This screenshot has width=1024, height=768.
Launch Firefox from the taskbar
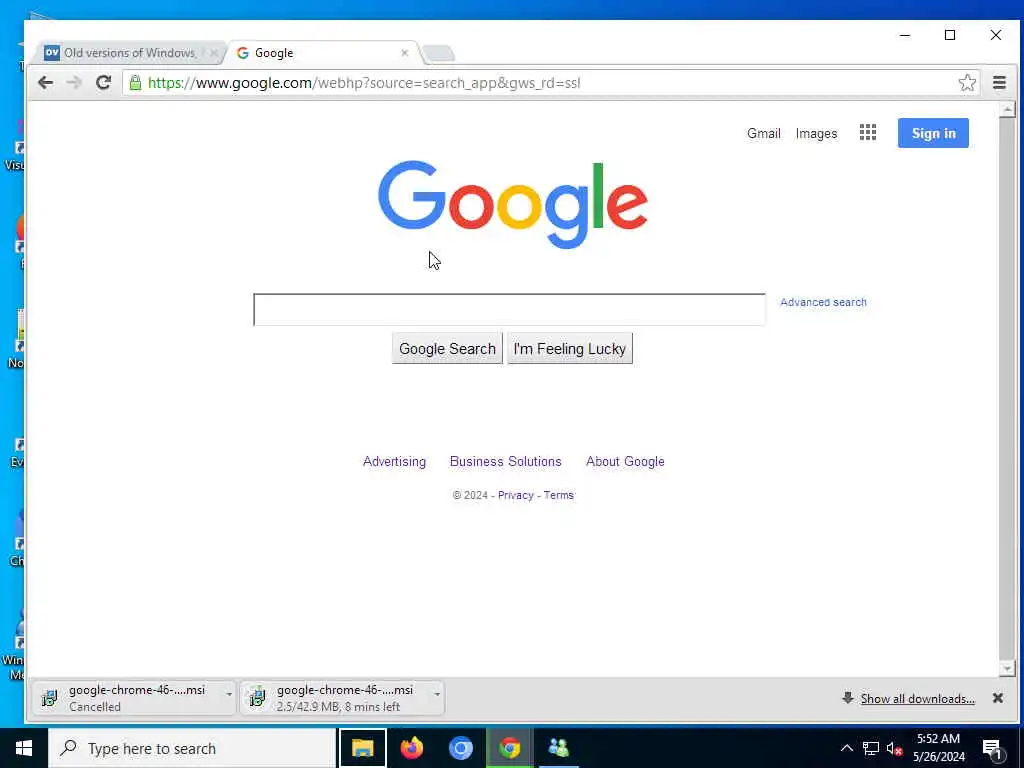click(x=412, y=748)
